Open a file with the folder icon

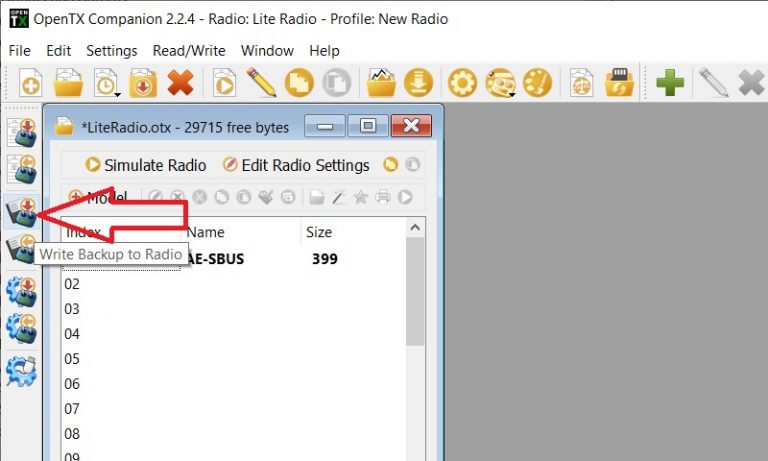point(68,83)
